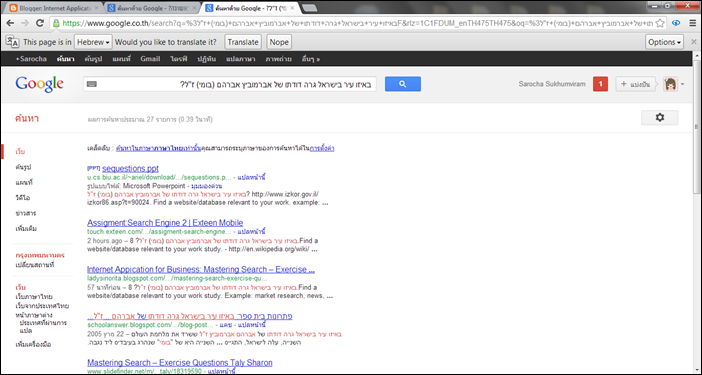Expand the account dropdown arrow beside avatar
702x375 pixels.
(682, 84)
